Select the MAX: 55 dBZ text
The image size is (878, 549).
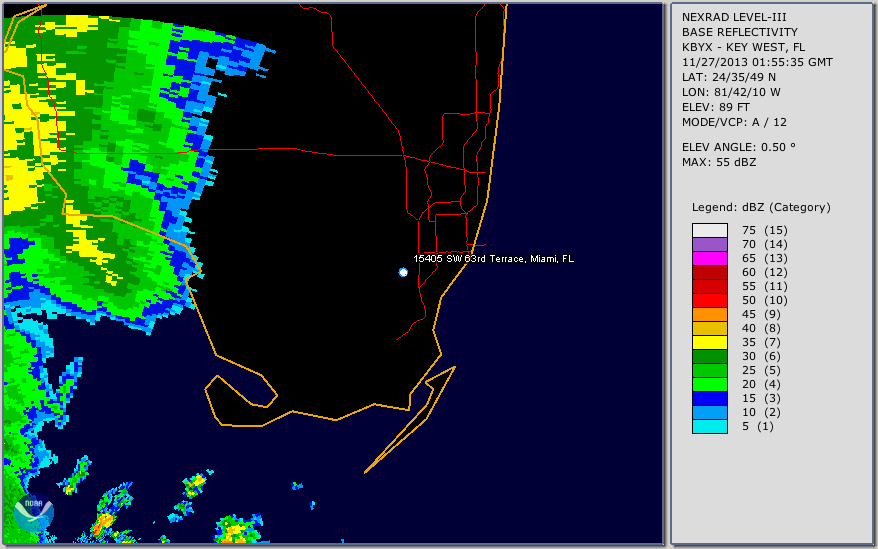point(719,162)
